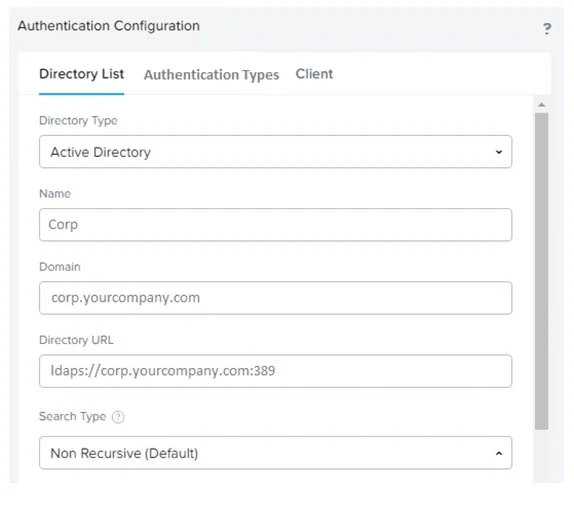Image resolution: width=574 pixels, height=505 pixels.
Task: Click the Name input field
Action: coord(275,225)
